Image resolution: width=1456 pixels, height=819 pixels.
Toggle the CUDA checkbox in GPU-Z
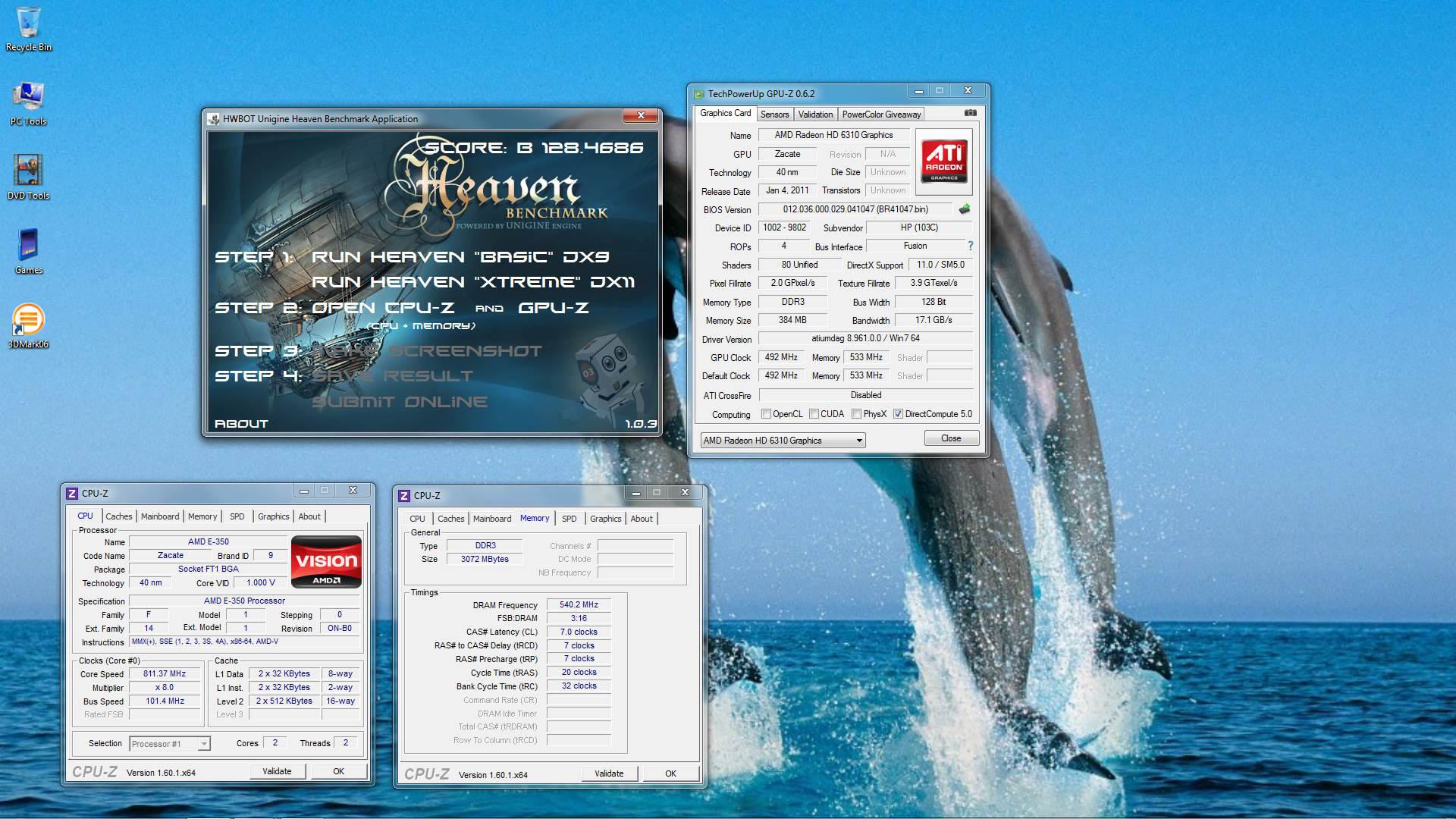tap(814, 414)
